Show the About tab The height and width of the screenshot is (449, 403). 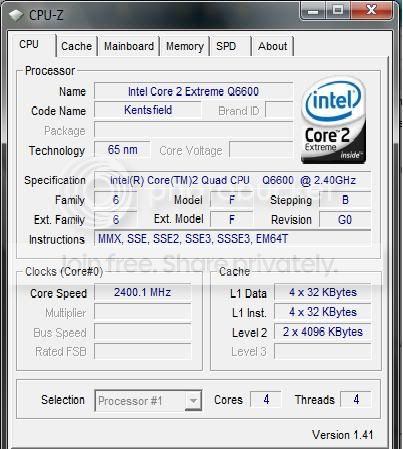272,46
